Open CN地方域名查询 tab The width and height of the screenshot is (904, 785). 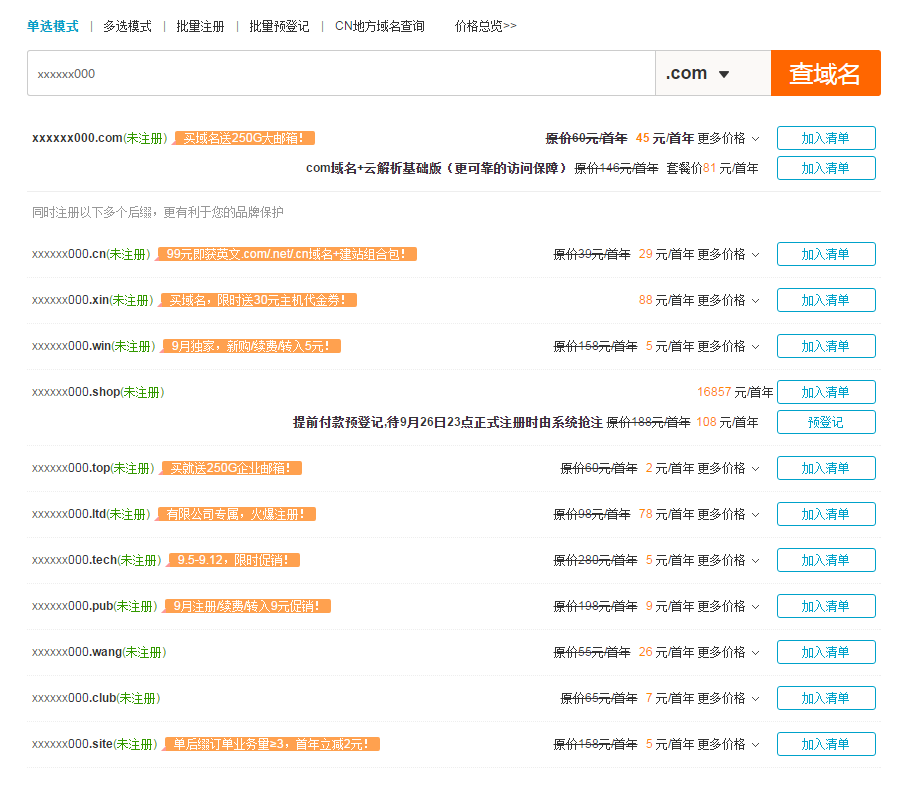(379, 26)
